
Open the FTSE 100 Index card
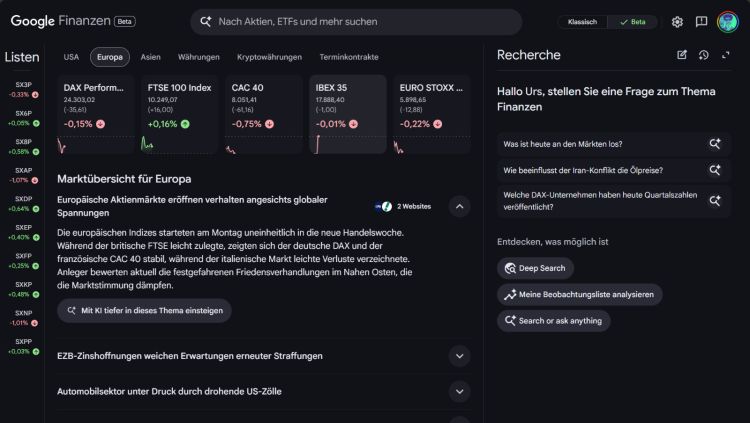point(180,114)
